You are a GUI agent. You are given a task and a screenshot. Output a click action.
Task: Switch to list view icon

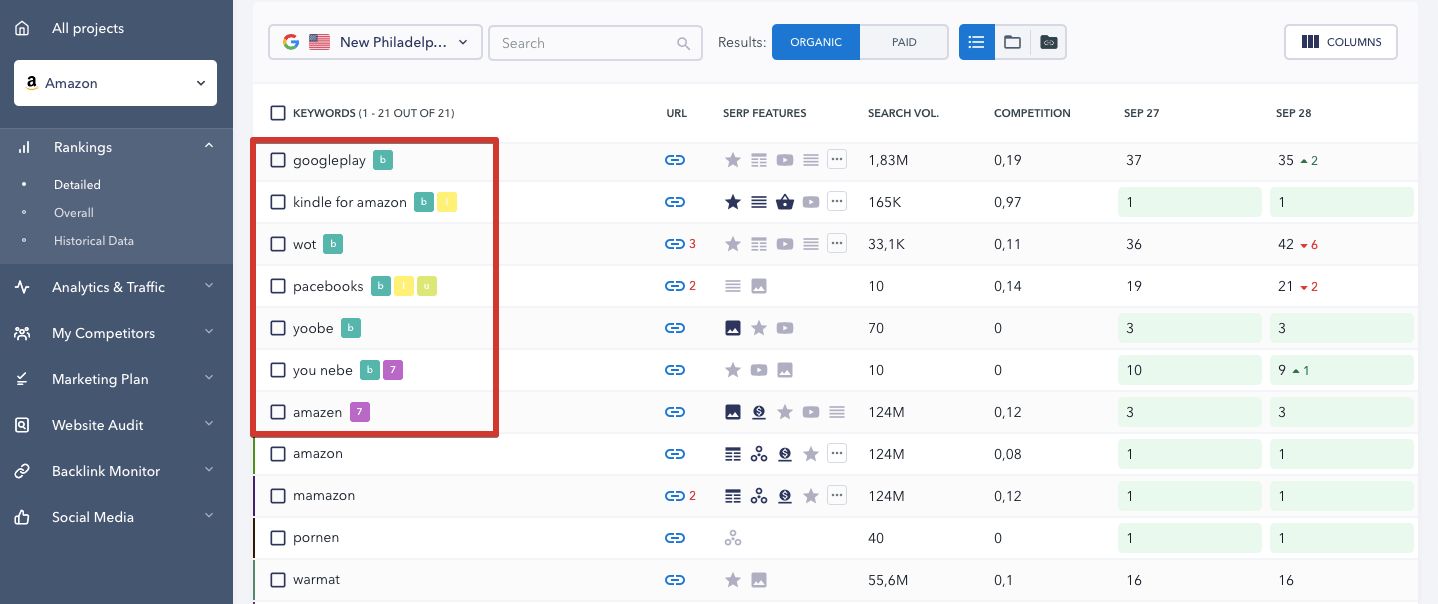point(977,42)
